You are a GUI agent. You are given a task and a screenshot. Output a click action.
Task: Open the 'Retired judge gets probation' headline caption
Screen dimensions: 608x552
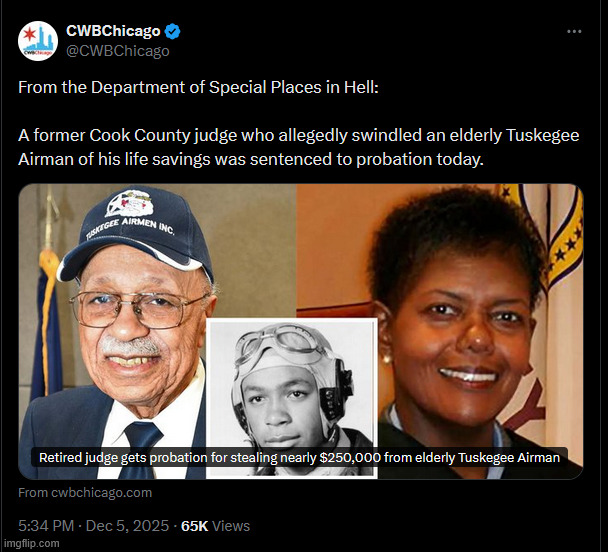pyautogui.click(x=299, y=457)
